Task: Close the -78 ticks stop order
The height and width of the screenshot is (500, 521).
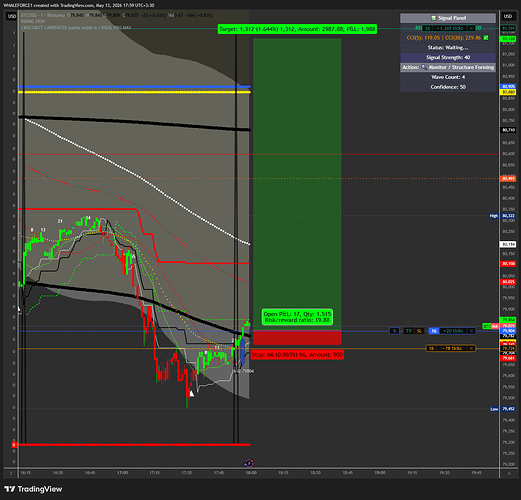Action: [471, 348]
